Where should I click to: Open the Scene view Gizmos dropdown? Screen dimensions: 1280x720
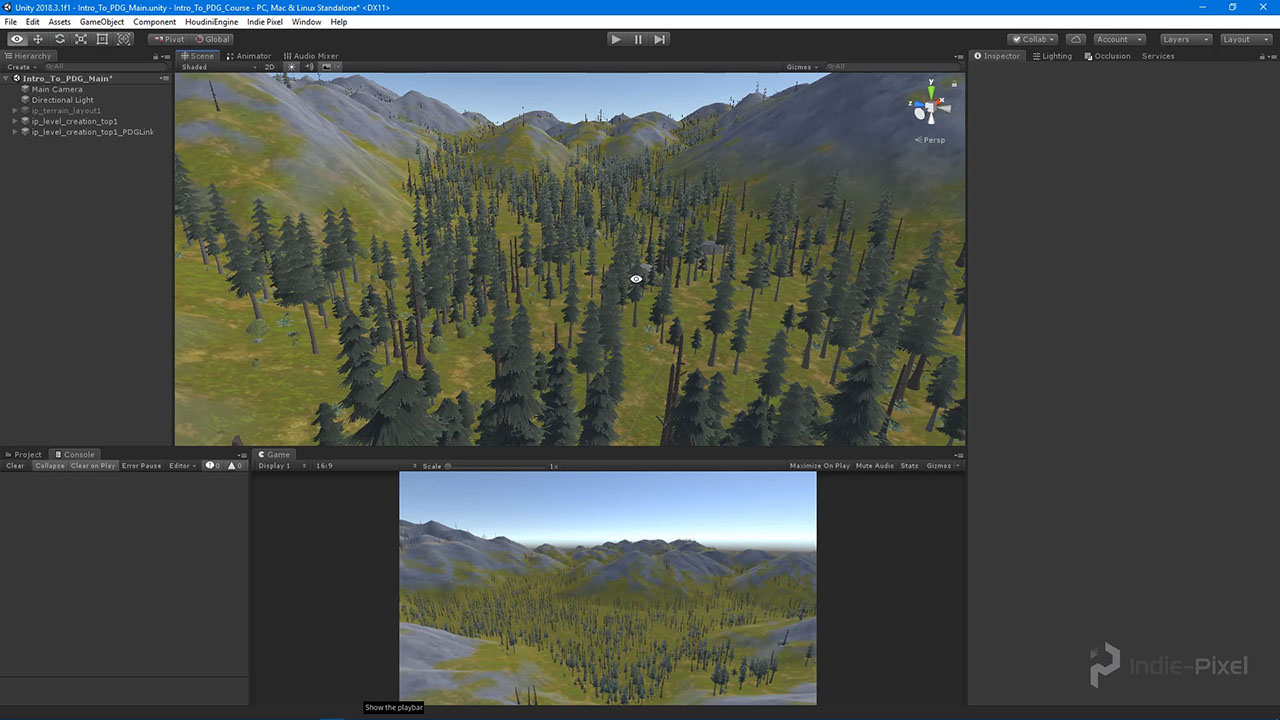coord(802,67)
